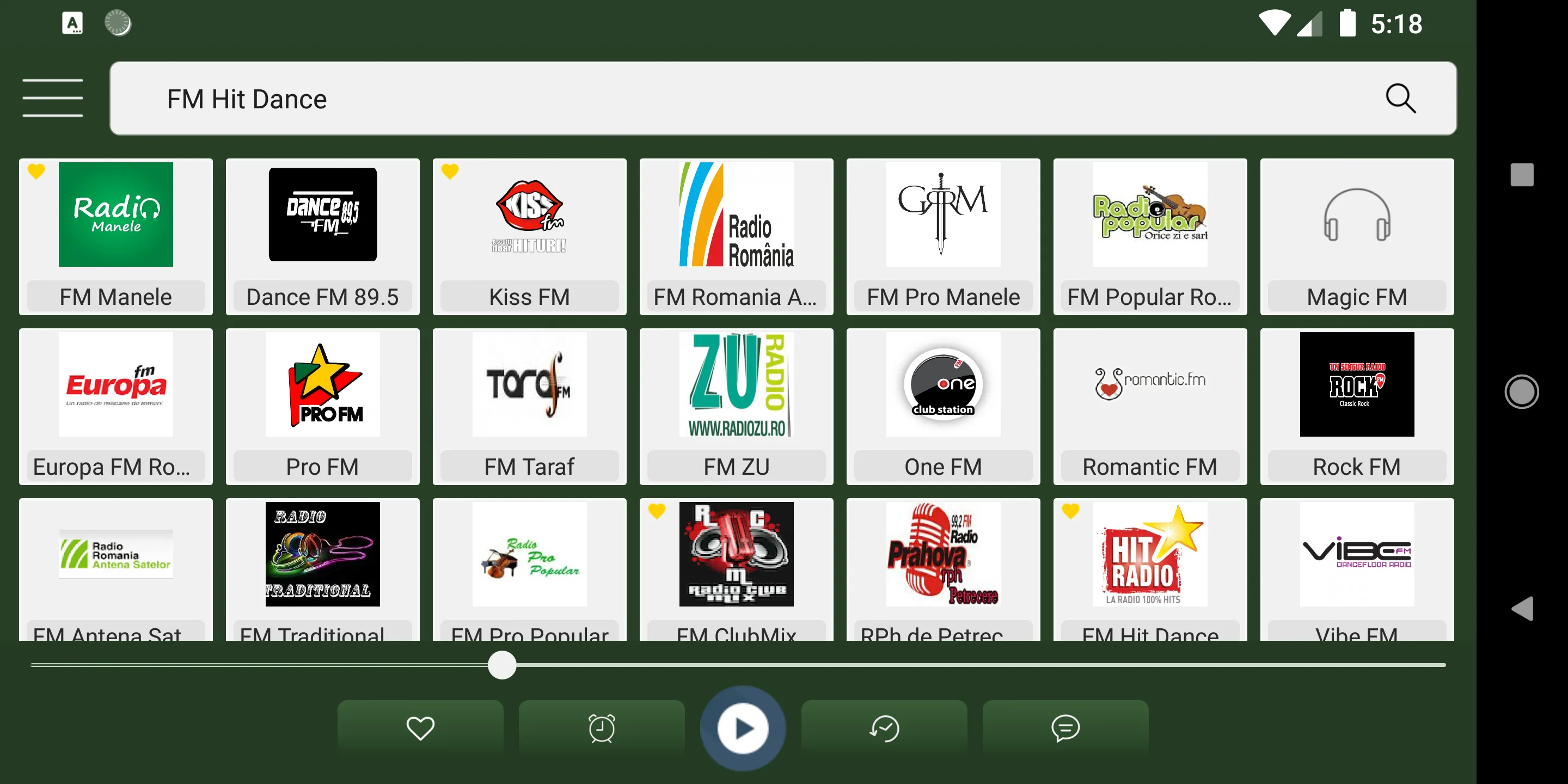Viewport: 1568px width, 784px height.
Task: Select the Vibe FM Dancefloor Radio logo
Action: (x=1357, y=554)
